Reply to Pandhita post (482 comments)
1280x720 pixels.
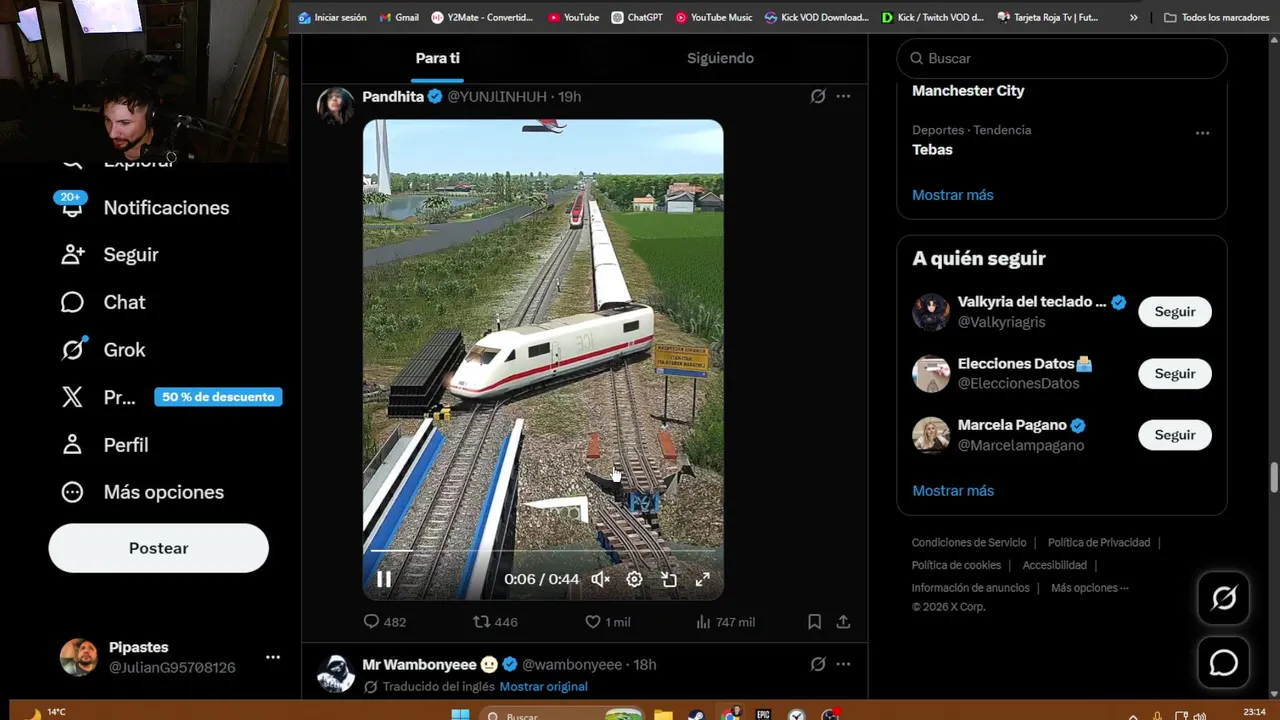(x=385, y=622)
